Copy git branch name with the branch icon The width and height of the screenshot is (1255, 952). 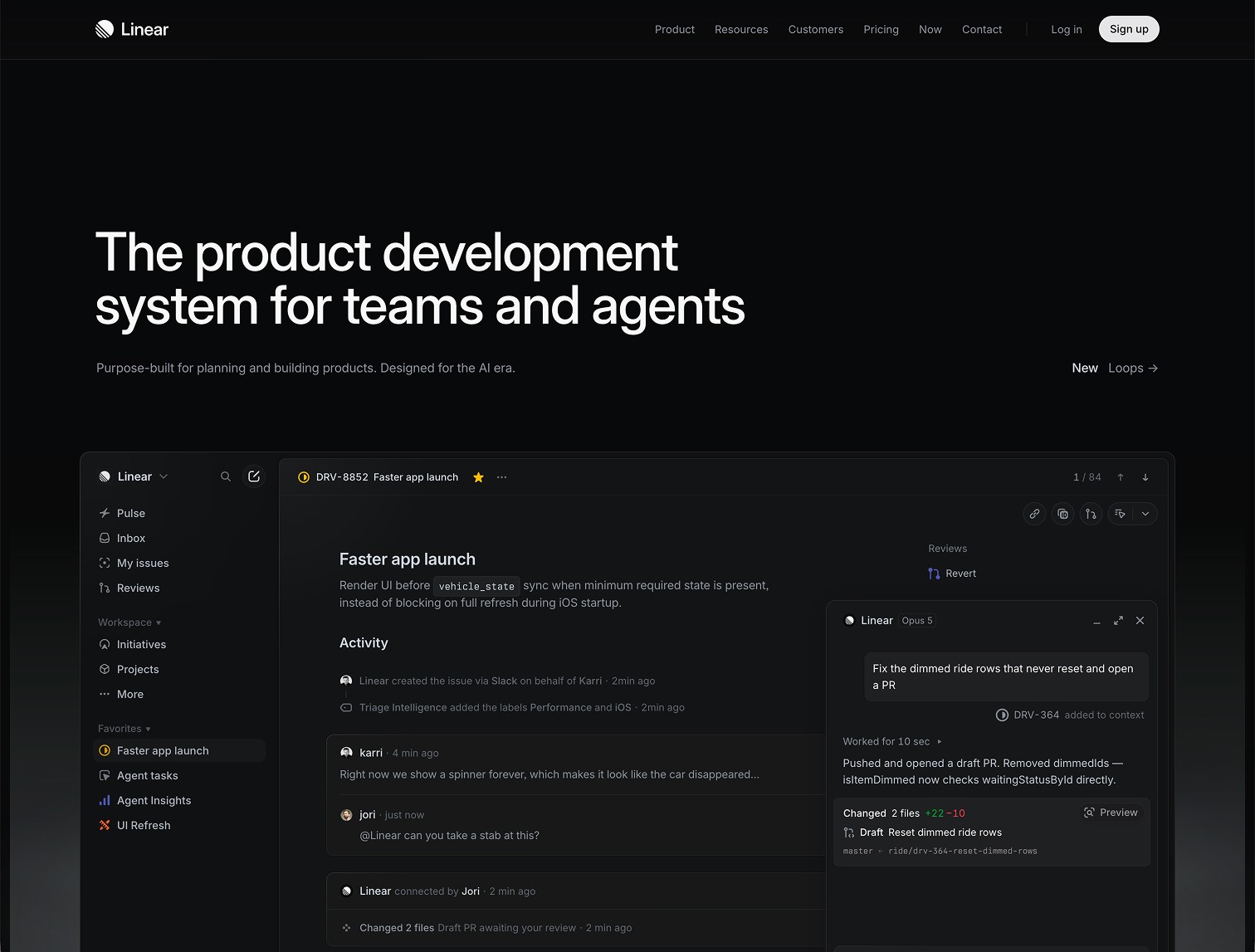coord(1091,514)
